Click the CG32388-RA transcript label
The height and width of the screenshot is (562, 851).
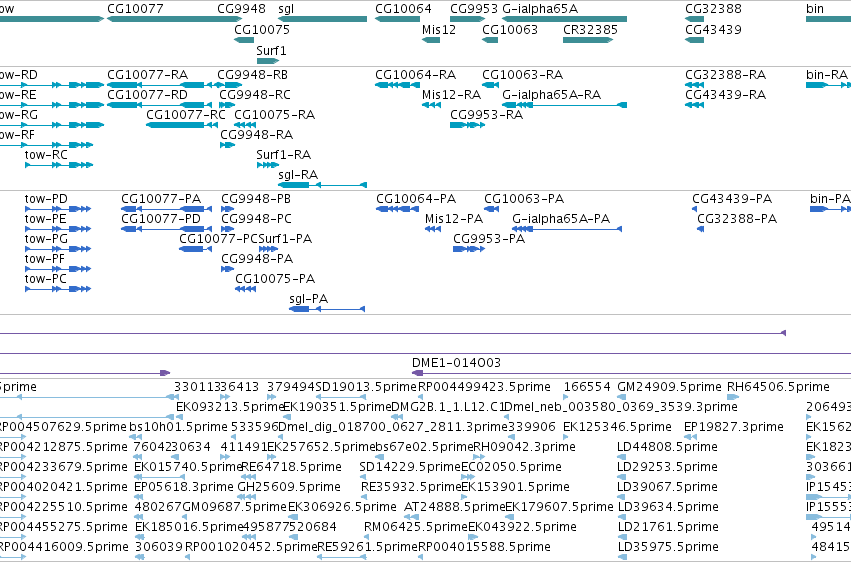725,74
